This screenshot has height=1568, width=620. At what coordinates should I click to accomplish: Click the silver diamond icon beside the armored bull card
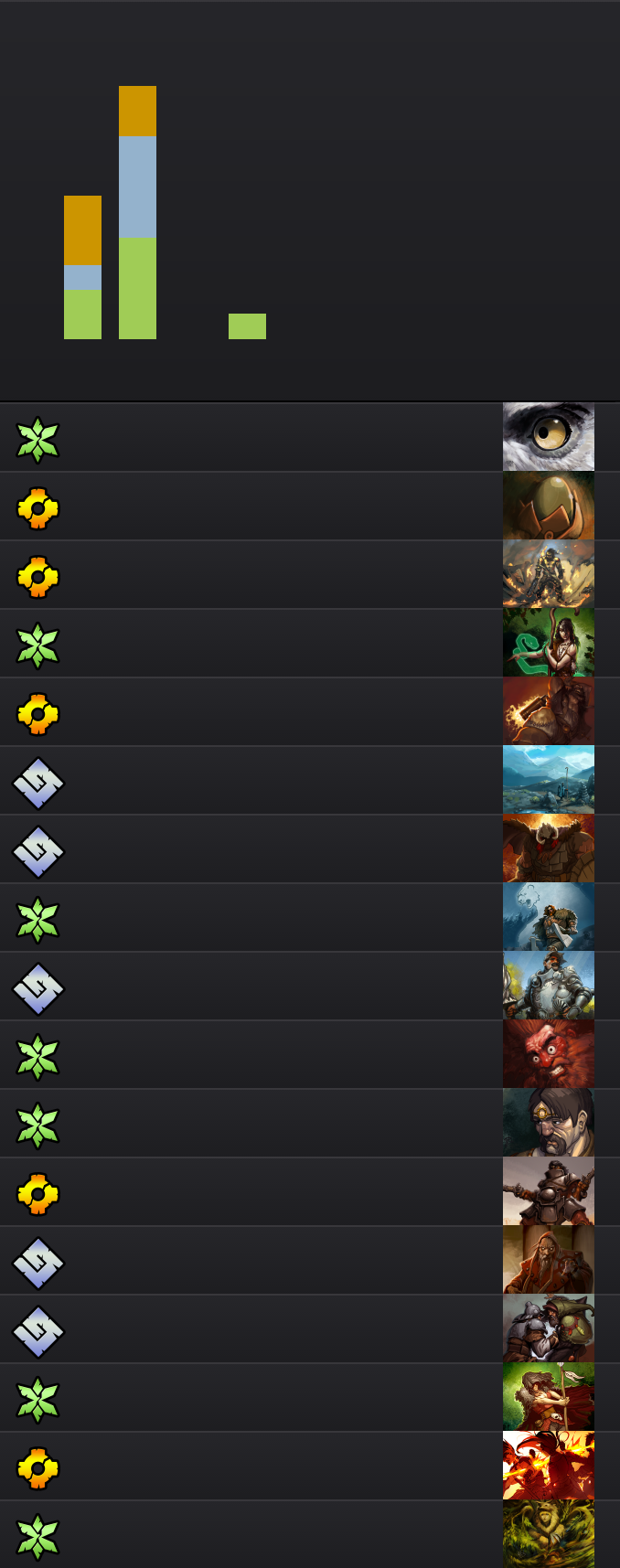[x=37, y=851]
